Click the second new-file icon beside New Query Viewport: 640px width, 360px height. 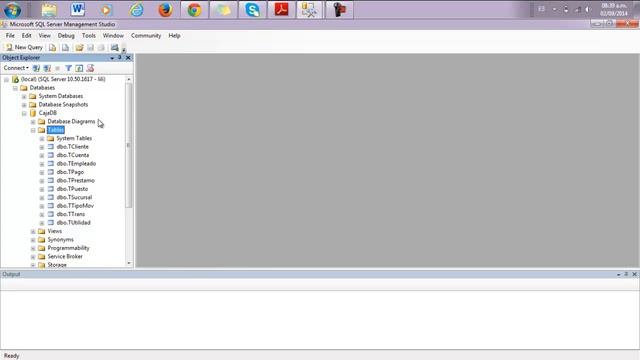[x=65, y=47]
